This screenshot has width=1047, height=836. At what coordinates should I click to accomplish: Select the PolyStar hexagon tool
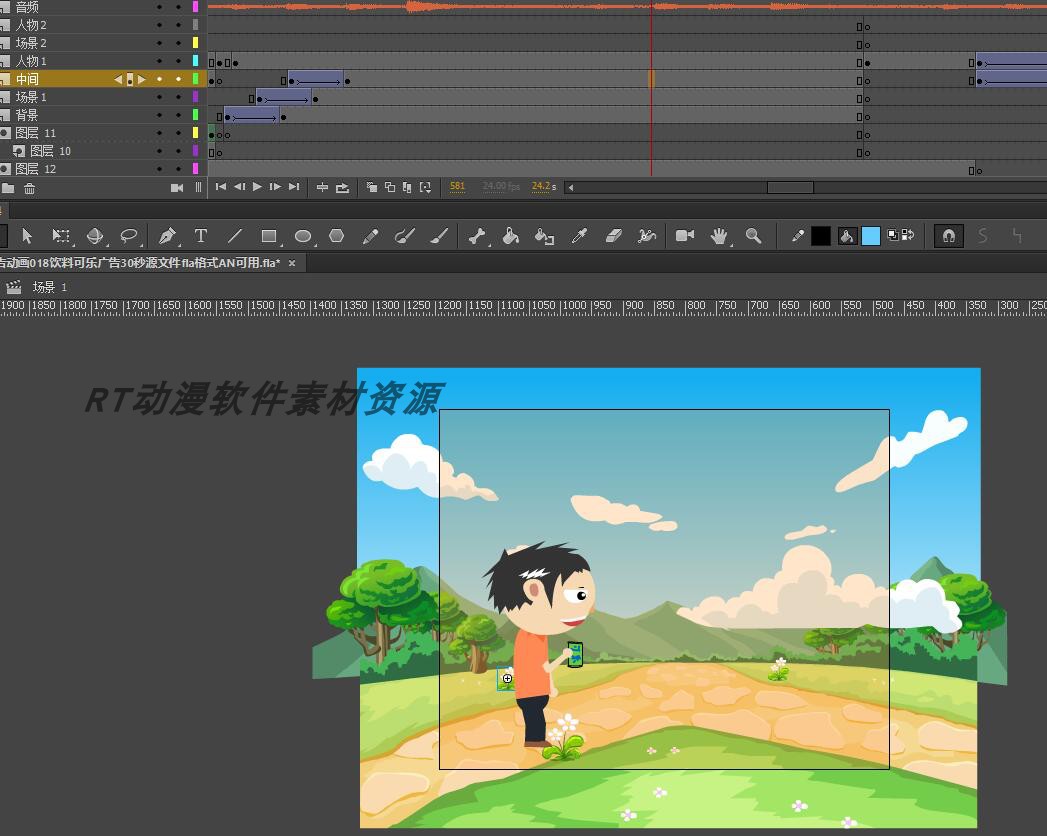coord(337,236)
